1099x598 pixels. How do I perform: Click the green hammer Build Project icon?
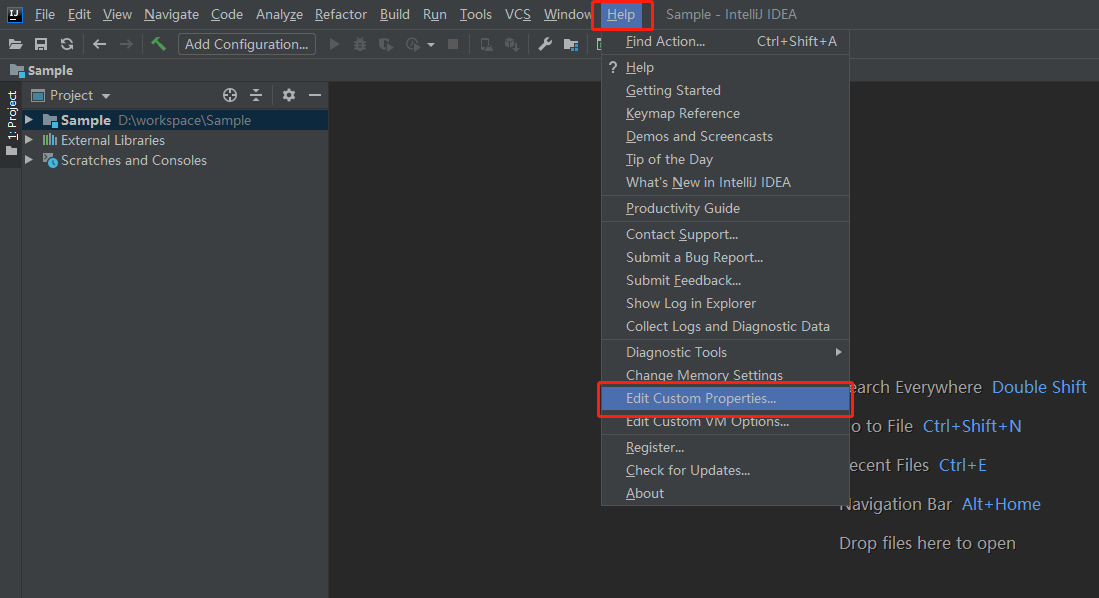(x=158, y=44)
